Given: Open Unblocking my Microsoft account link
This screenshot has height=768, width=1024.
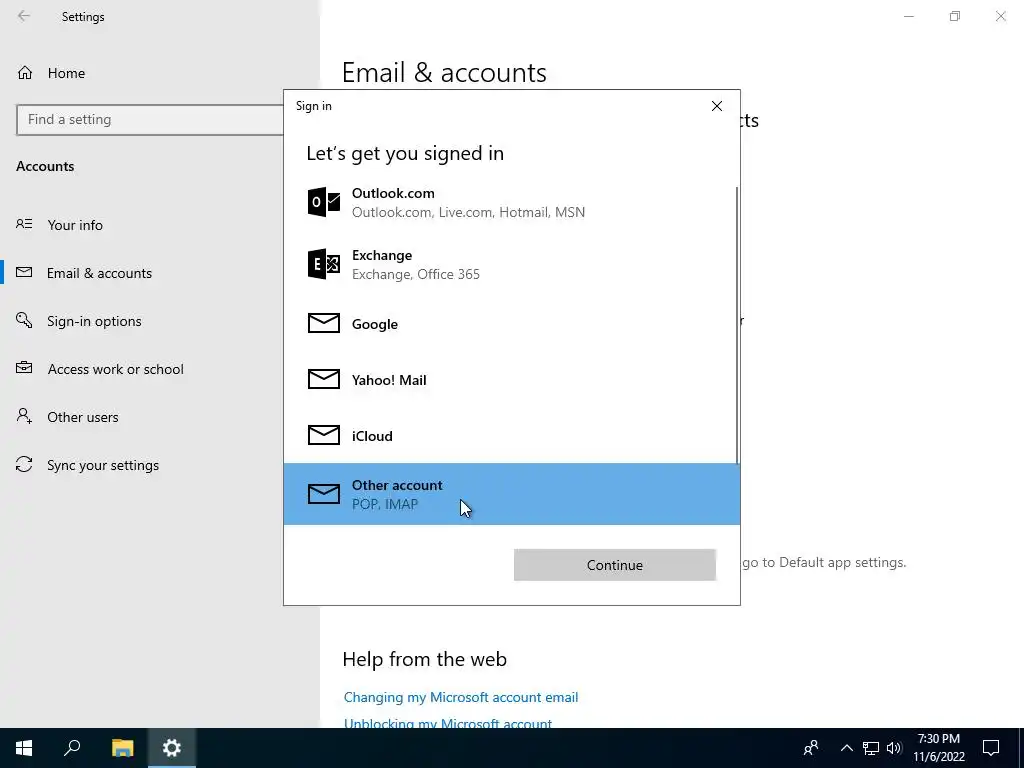Looking at the screenshot, I should click(447, 724).
